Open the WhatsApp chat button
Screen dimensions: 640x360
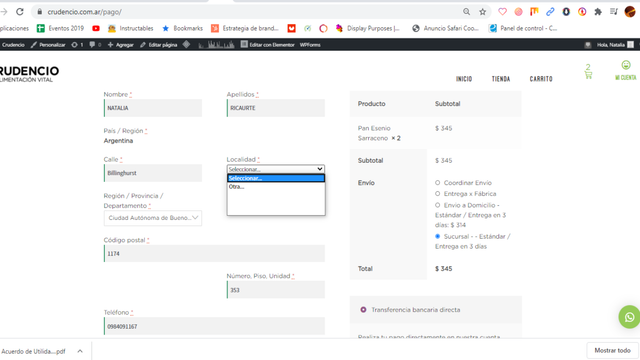pos(629,317)
